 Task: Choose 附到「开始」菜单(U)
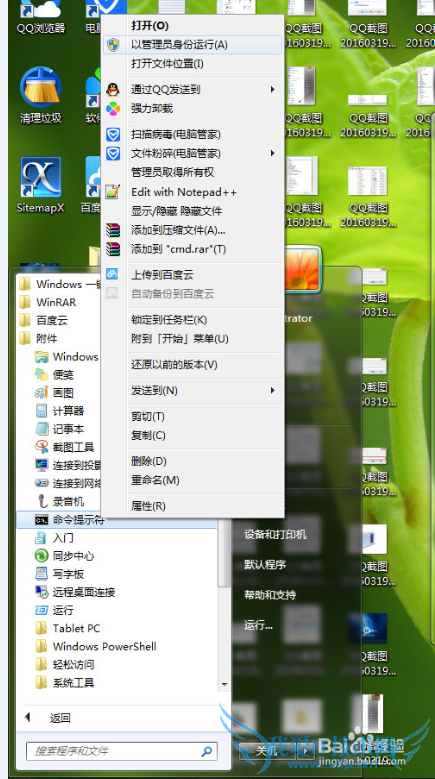coord(193,339)
